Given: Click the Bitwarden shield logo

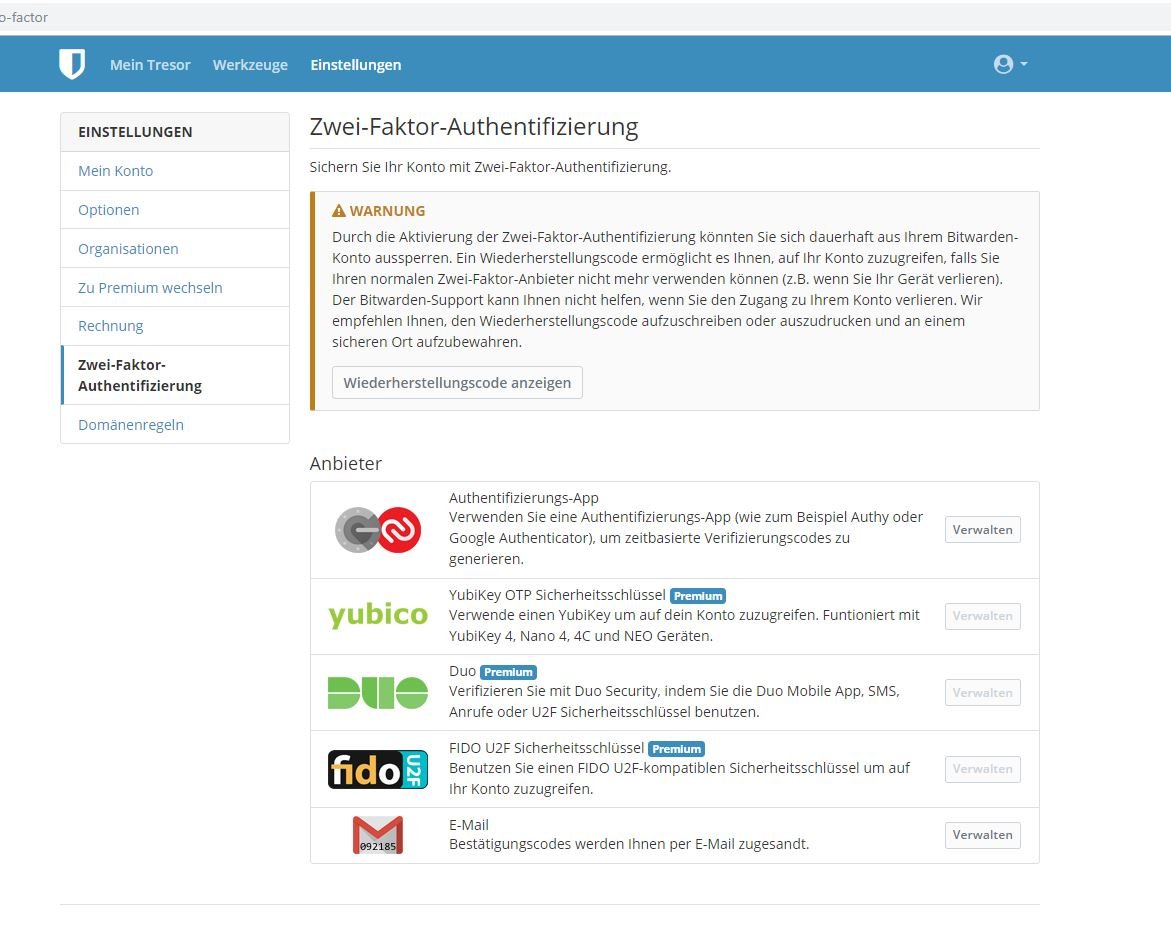Looking at the screenshot, I should tap(72, 64).
